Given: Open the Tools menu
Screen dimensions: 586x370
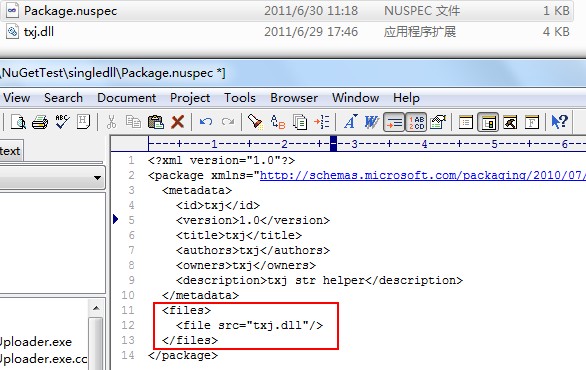Looking at the screenshot, I should click(240, 98).
